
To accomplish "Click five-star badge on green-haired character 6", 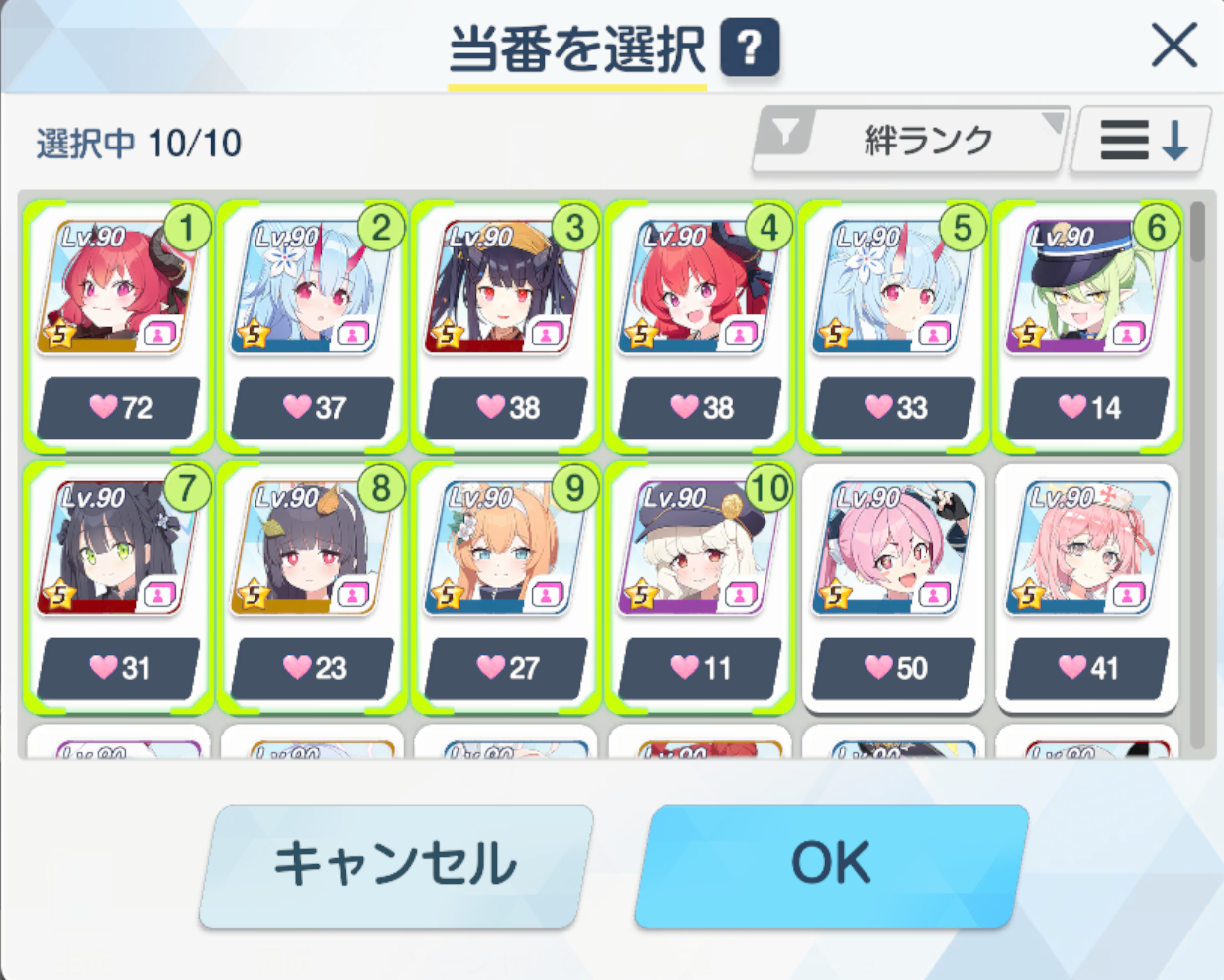I will [1027, 335].
